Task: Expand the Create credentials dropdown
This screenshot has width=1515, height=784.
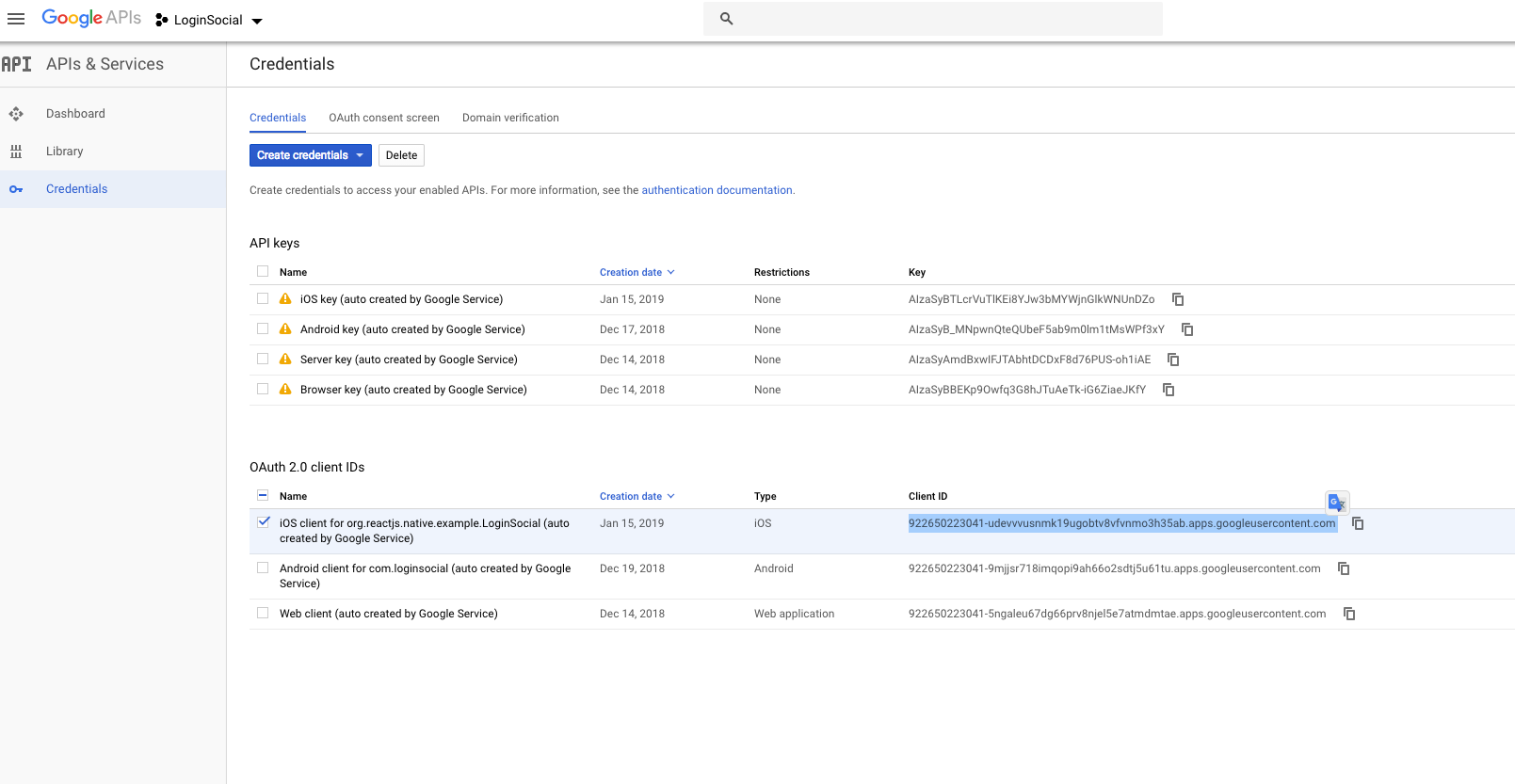Action: click(x=310, y=155)
